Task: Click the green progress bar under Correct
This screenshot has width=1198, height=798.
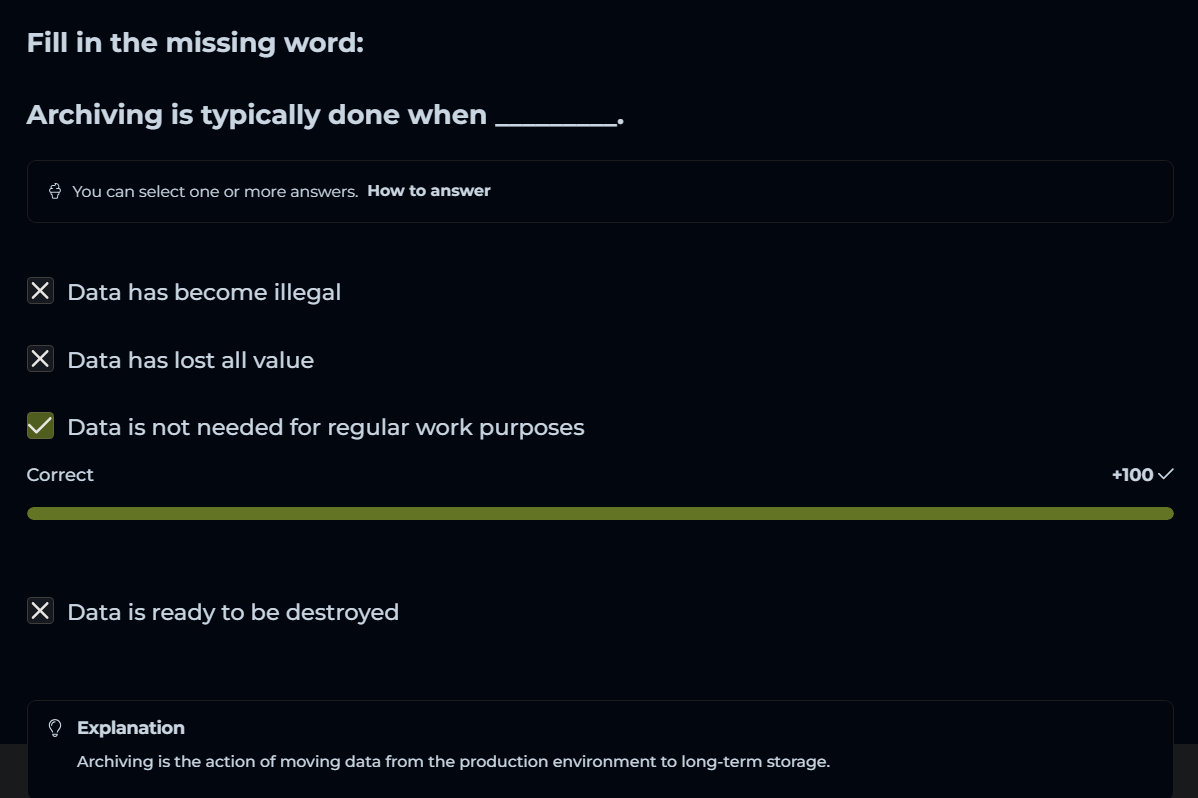Action: coord(600,513)
